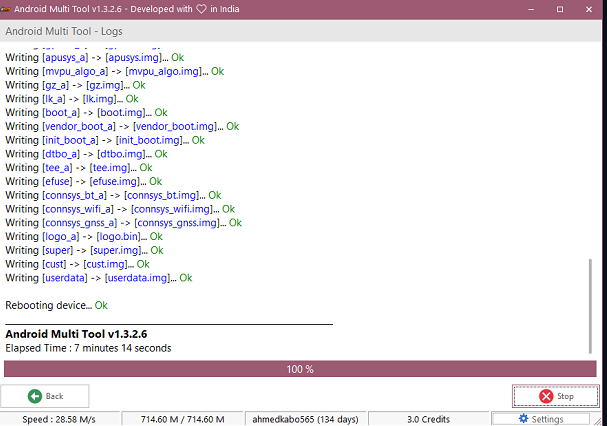
Task: Click the ahmedkabo565 account status cell
Action: tap(303, 419)
